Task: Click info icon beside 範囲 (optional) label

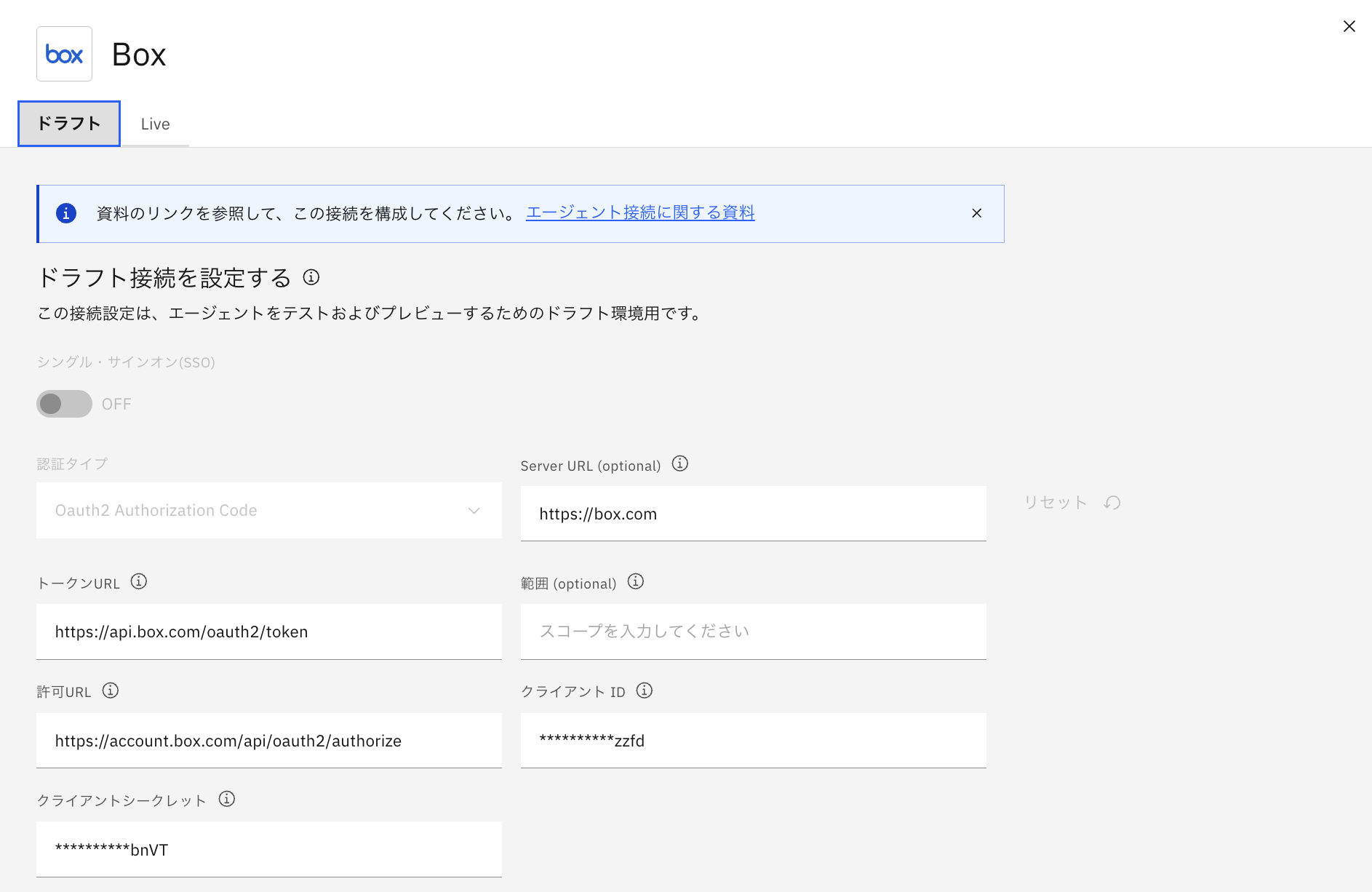Action: coord(635,582)
